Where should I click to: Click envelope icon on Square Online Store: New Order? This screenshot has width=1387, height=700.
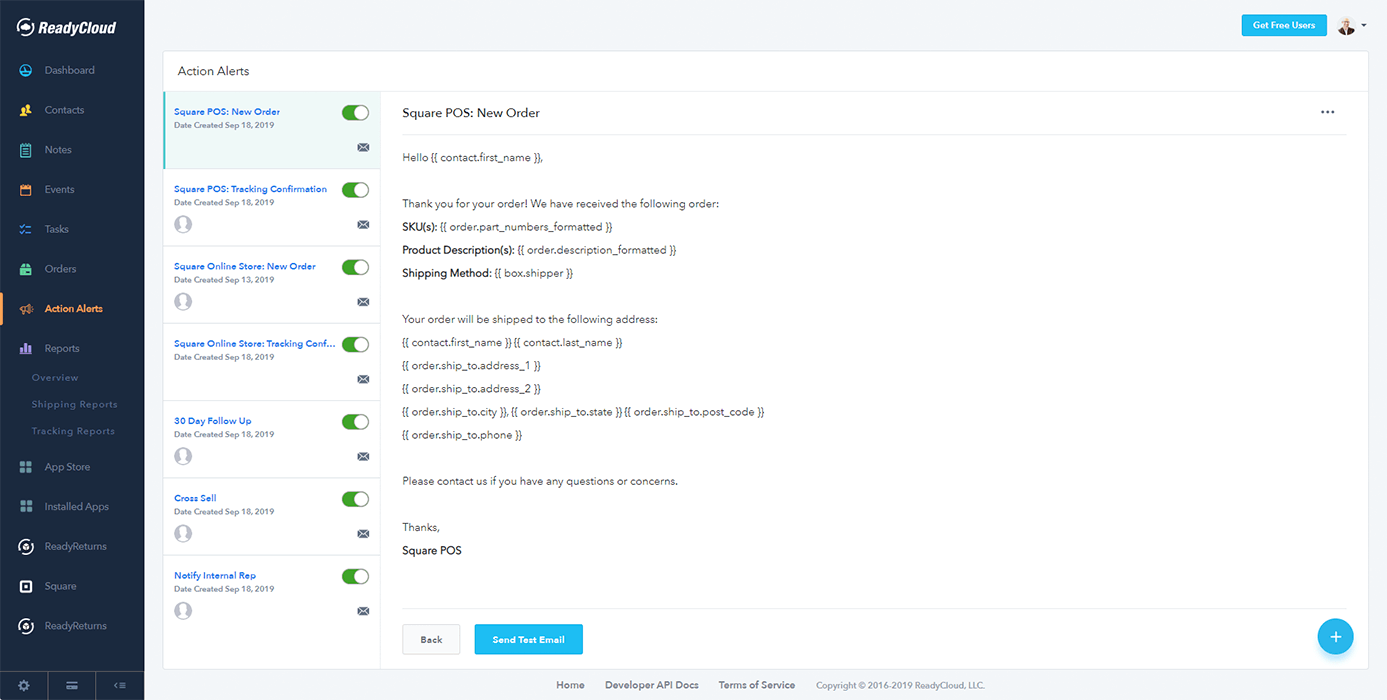tap(363, 302)
